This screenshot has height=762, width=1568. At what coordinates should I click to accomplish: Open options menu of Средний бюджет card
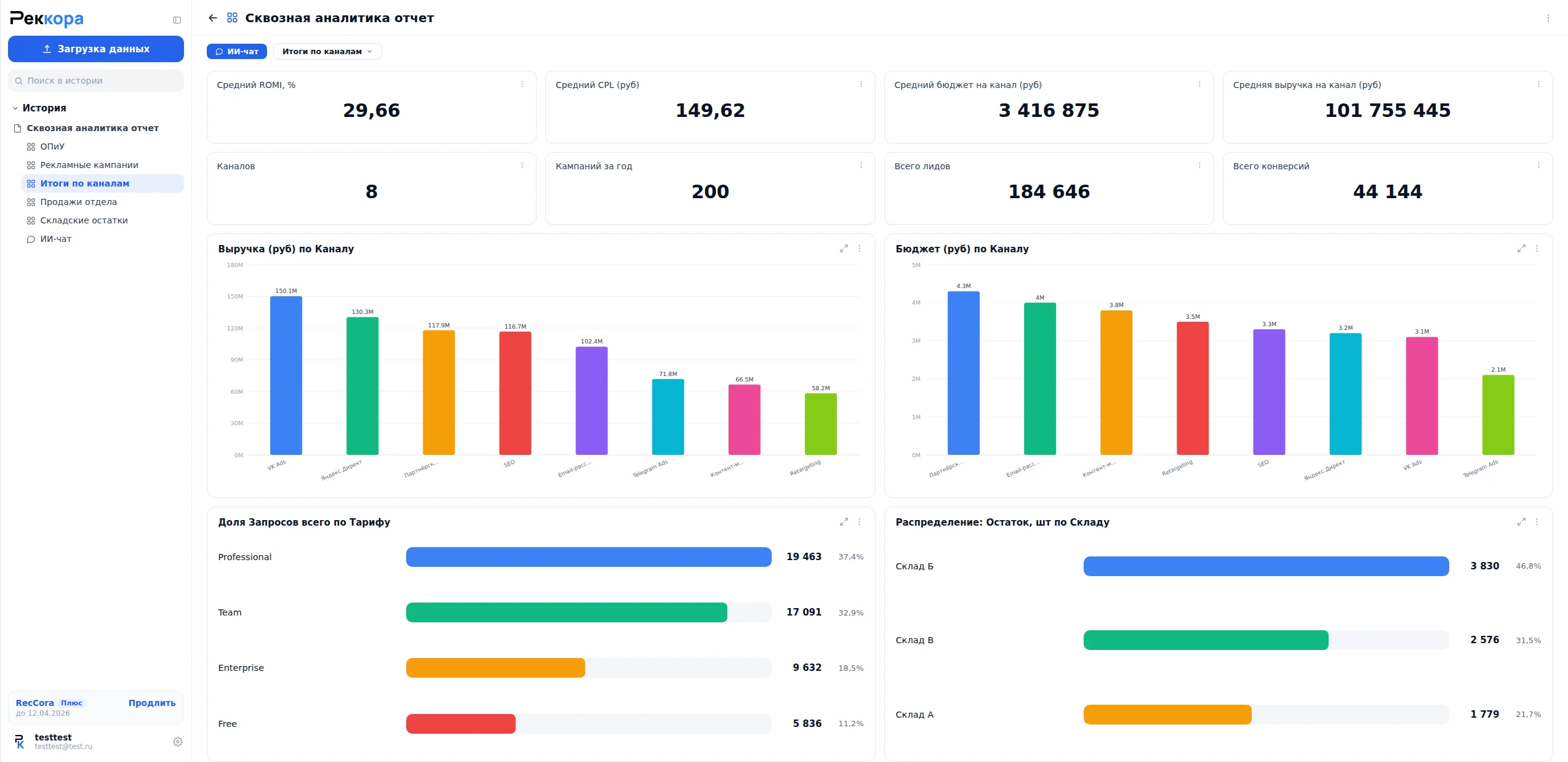[x=1199, y=84]
